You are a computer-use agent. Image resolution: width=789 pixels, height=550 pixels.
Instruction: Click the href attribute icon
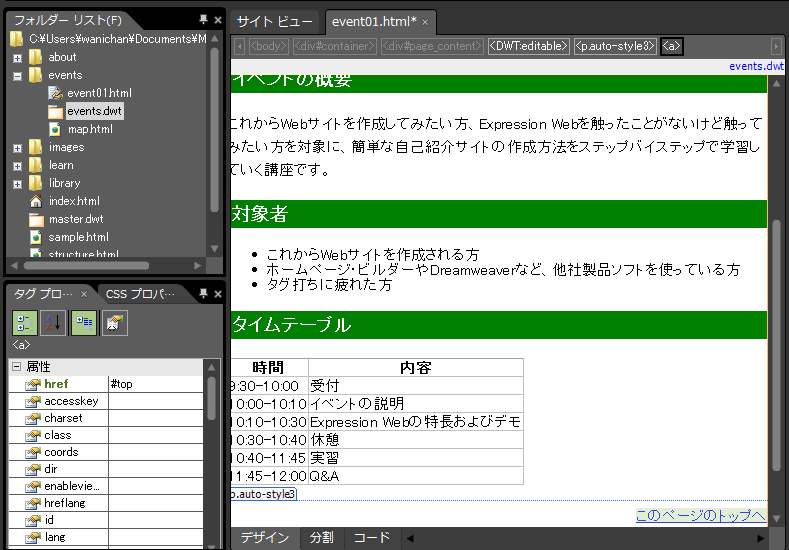(x=33, y=384)
